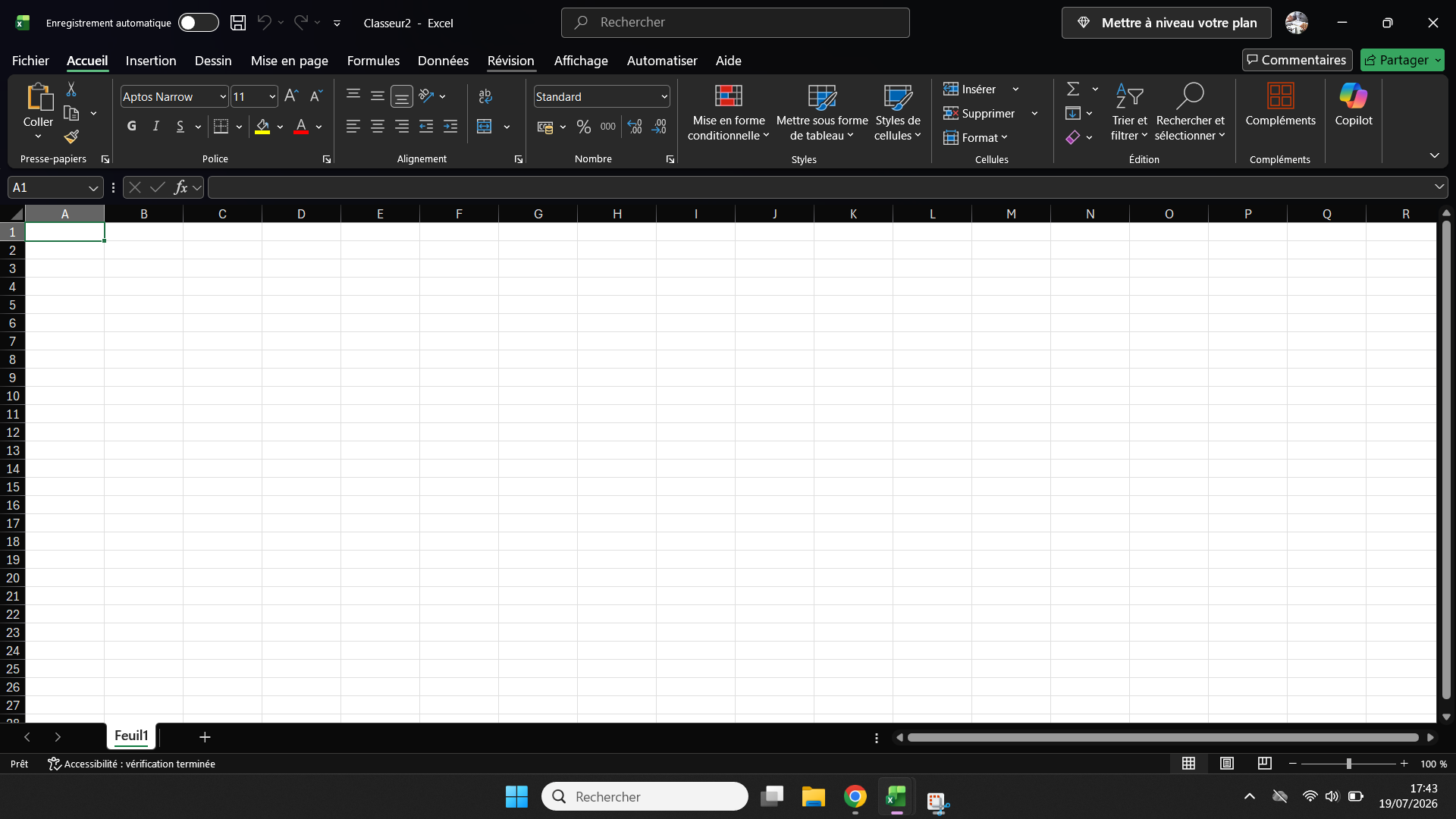Open the Standard number format dropdown
The height and width of the screenshot is (819, 1456).
(x=664, y=97)
